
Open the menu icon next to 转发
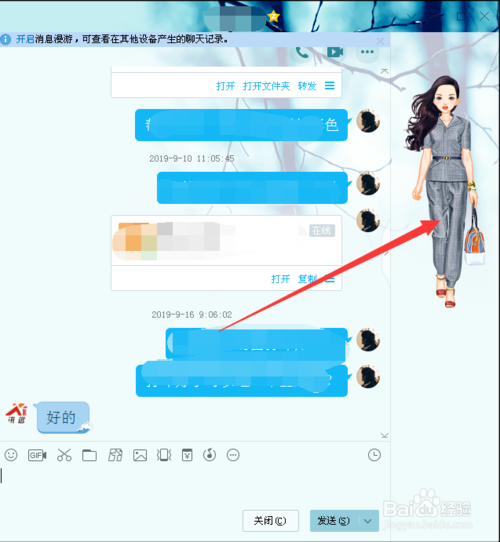(x=330, y=86)
